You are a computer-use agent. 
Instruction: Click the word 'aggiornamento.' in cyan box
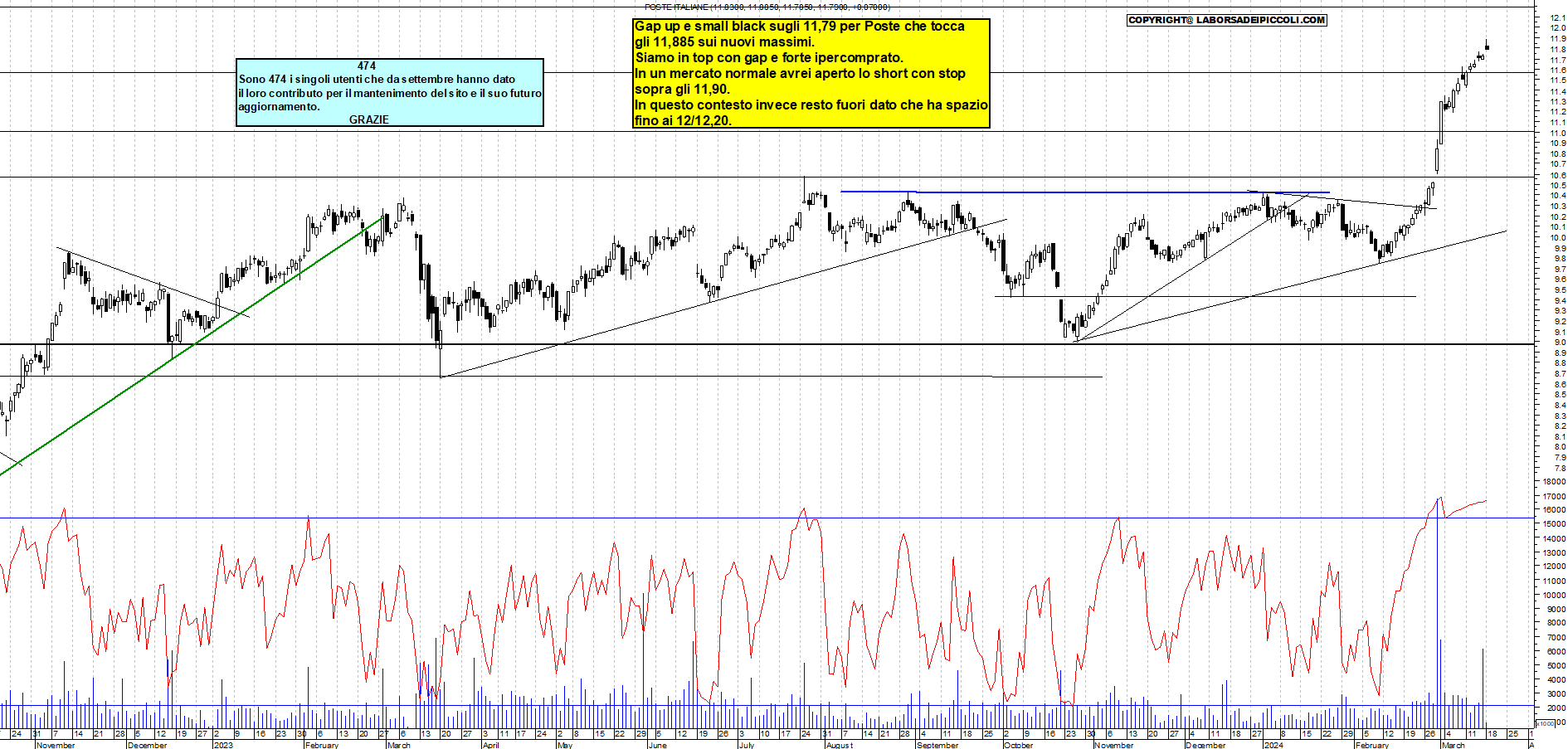pos(279,106)
